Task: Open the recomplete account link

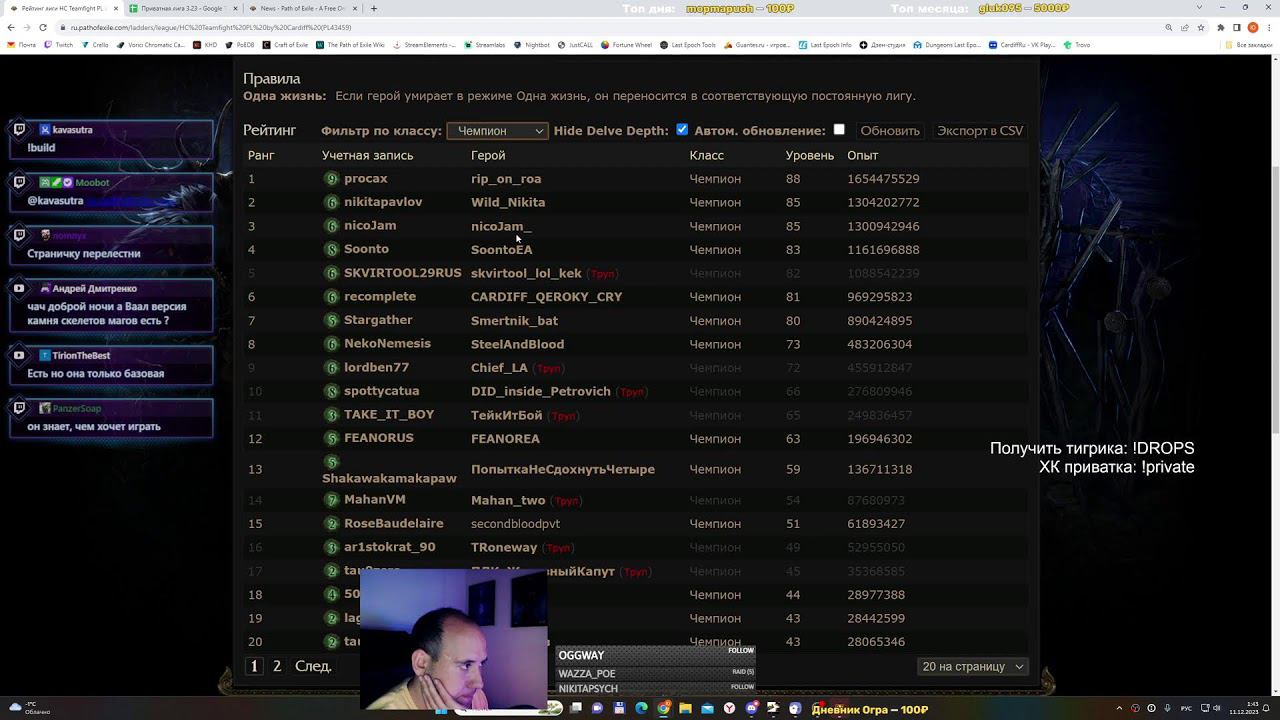Action: coord(380,296)
